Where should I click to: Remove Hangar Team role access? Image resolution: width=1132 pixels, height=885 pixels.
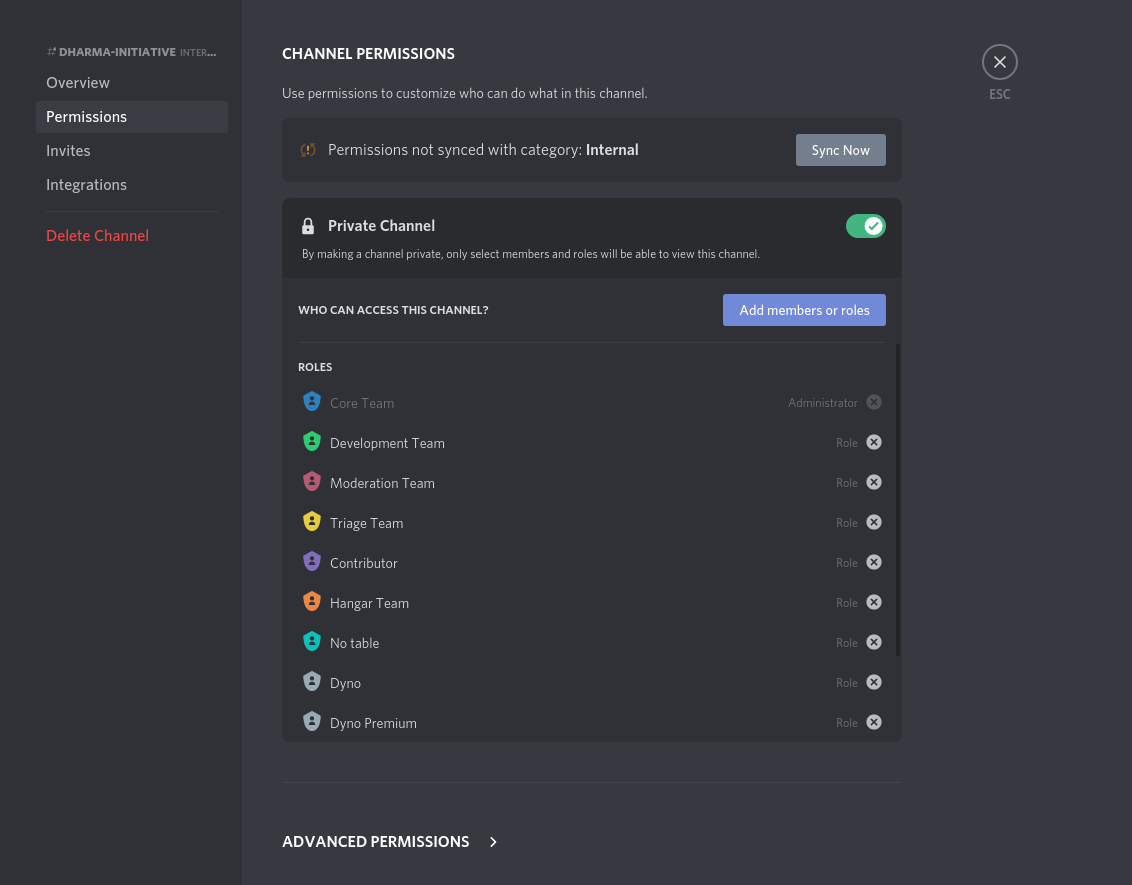[874, 603]
